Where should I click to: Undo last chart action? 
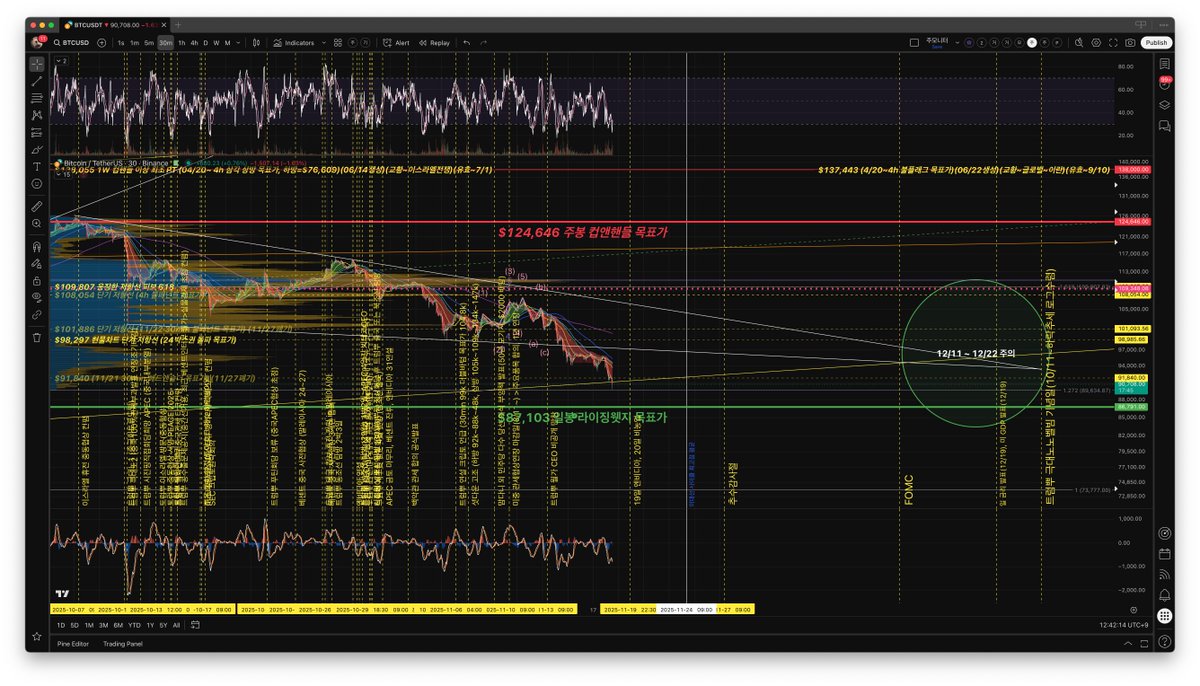pyautogui.click(x=467, y=43)
